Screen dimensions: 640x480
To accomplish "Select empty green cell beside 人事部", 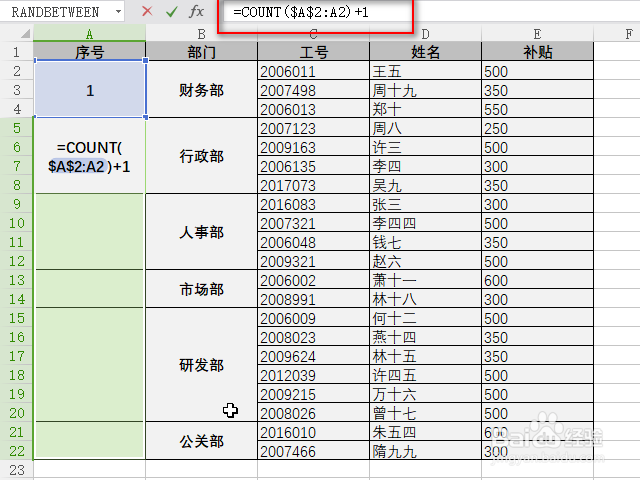I will 89,232.
